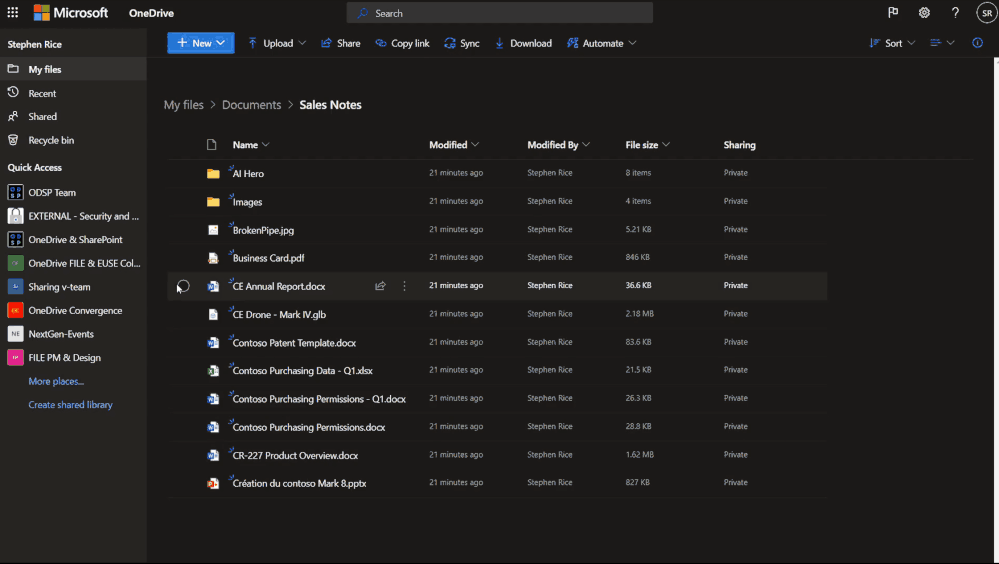Open the app launcher waffle icon
999x564 pixels.
(13, 13)
